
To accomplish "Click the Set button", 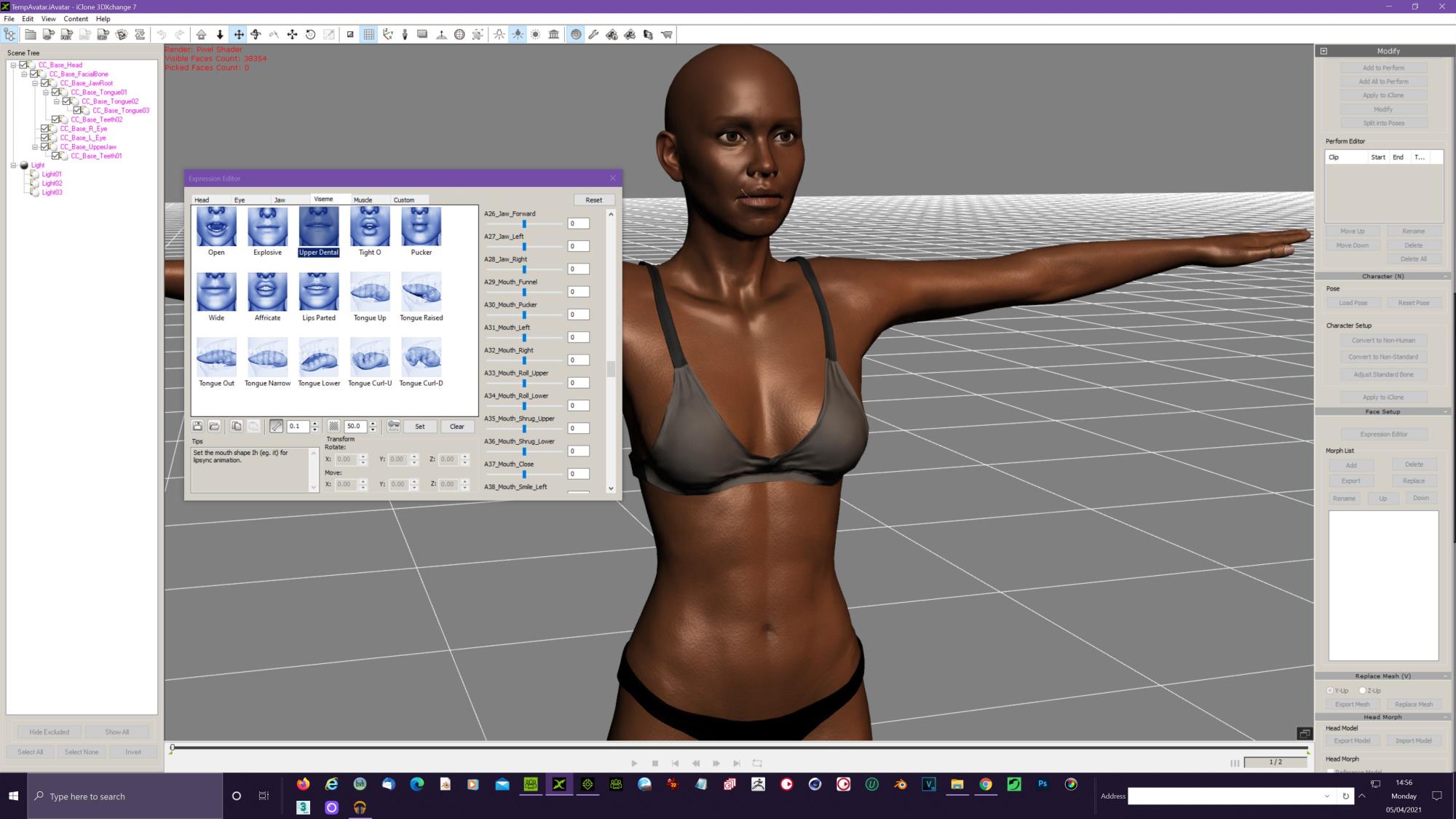I will (x=419, y=426).
